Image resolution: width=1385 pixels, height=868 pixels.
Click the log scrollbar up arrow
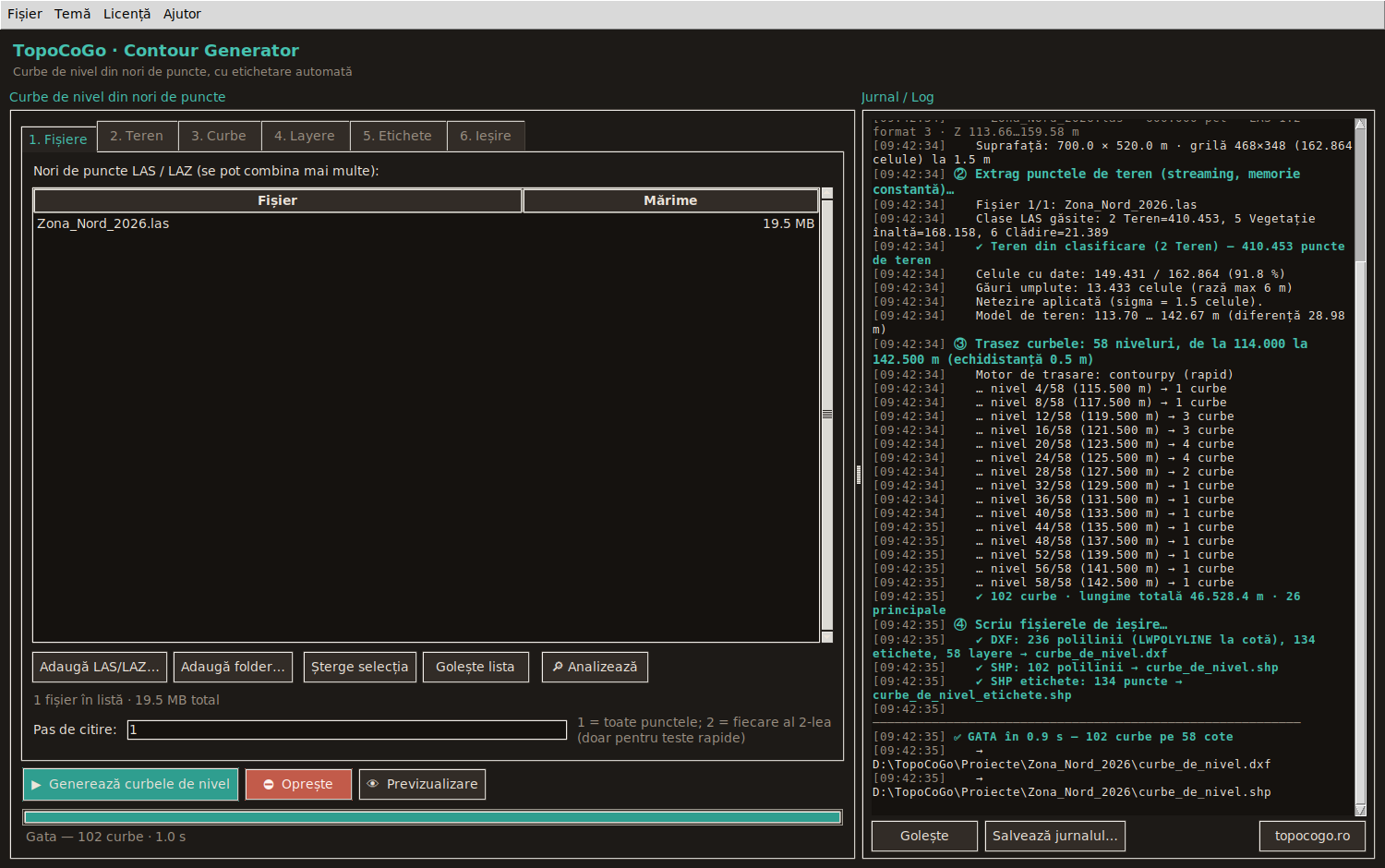pos(1360,124)
